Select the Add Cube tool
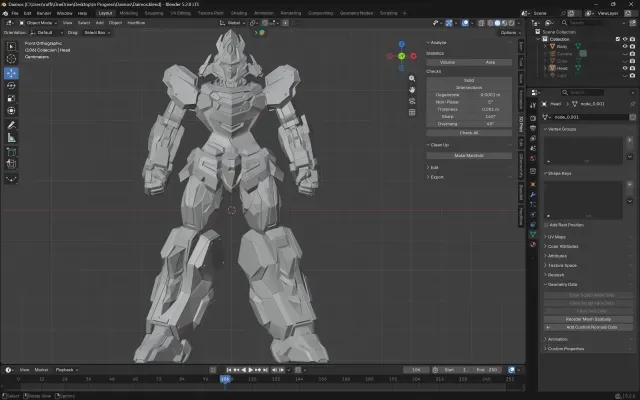 [11, 152]
